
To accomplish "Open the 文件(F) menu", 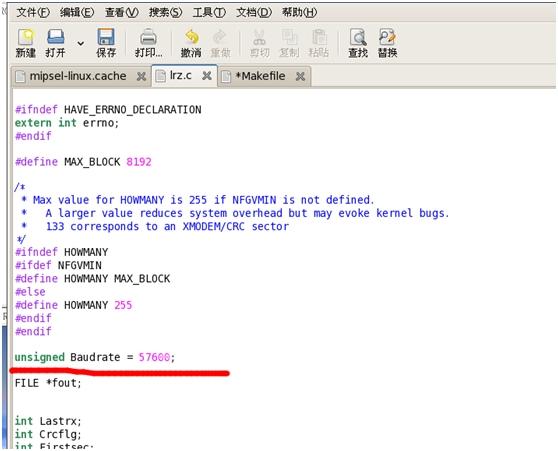I will 33,12.
